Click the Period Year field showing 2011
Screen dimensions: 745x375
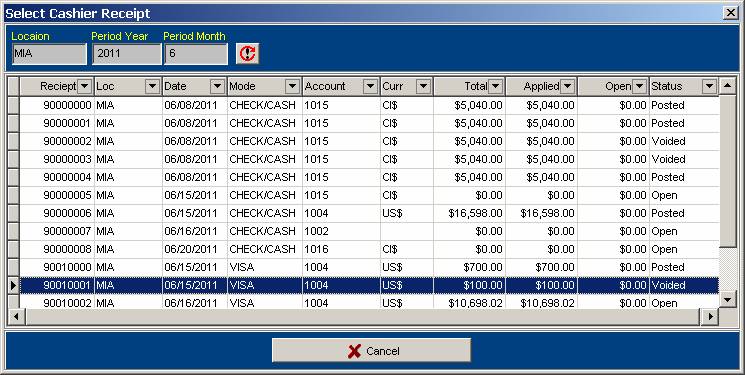127,54
